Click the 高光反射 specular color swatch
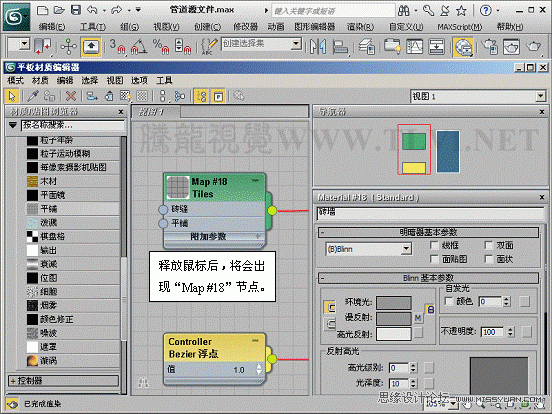The image size is (552, 414). pos(394,334)
